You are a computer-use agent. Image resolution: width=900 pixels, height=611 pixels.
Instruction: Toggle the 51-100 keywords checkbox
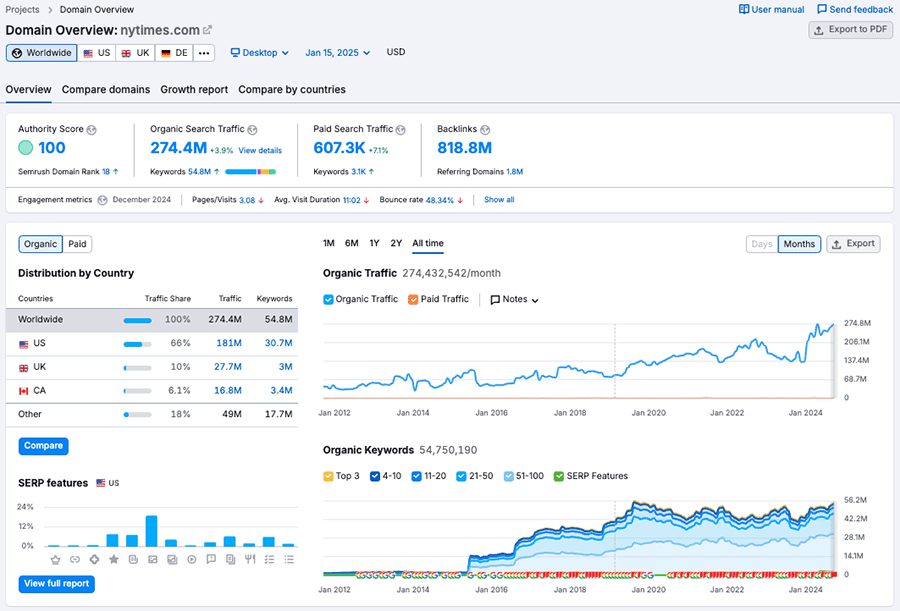pyautogui.click(x=509, y=476)
